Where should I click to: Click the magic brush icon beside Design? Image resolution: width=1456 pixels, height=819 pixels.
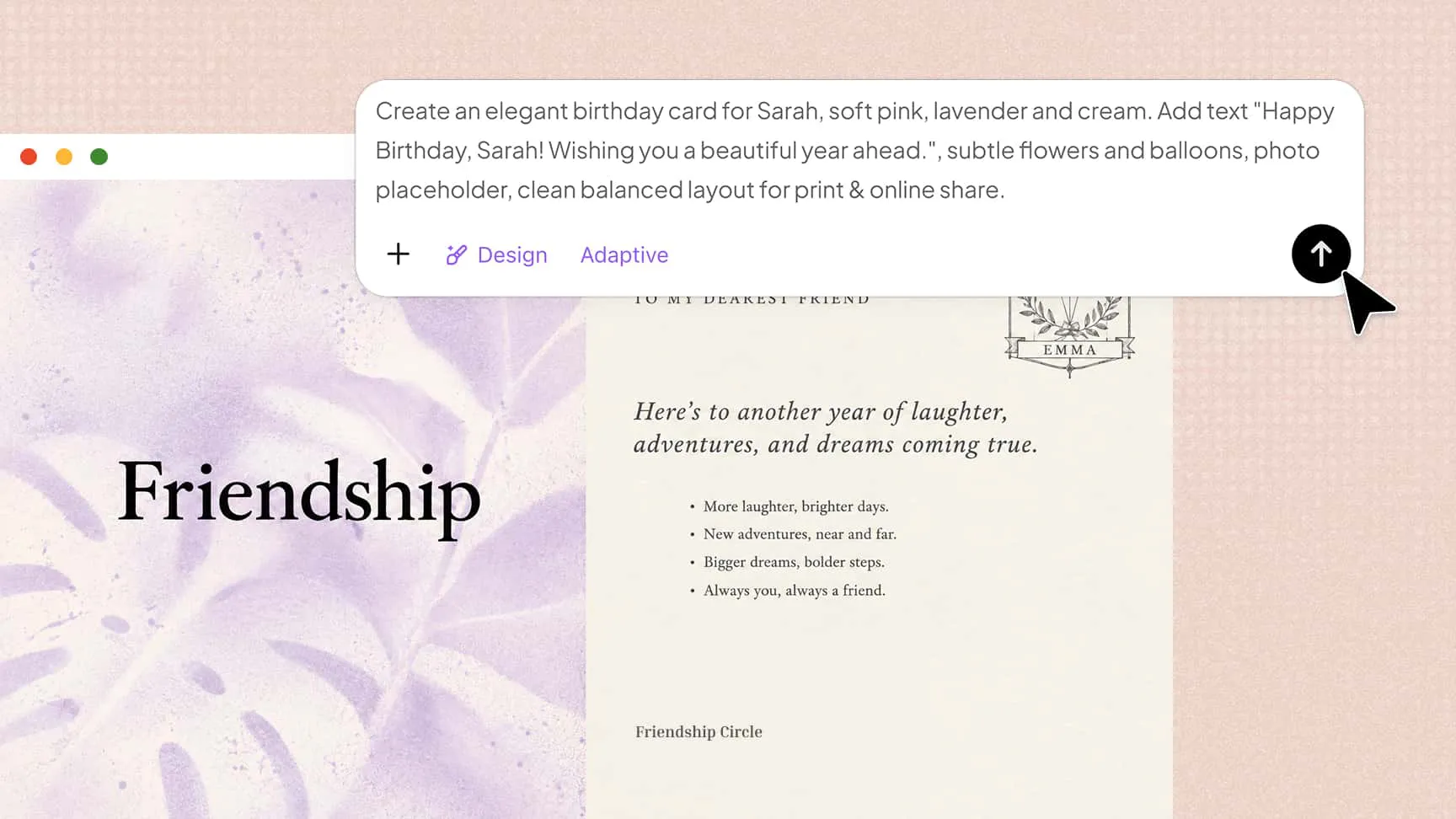coord(456,254)
